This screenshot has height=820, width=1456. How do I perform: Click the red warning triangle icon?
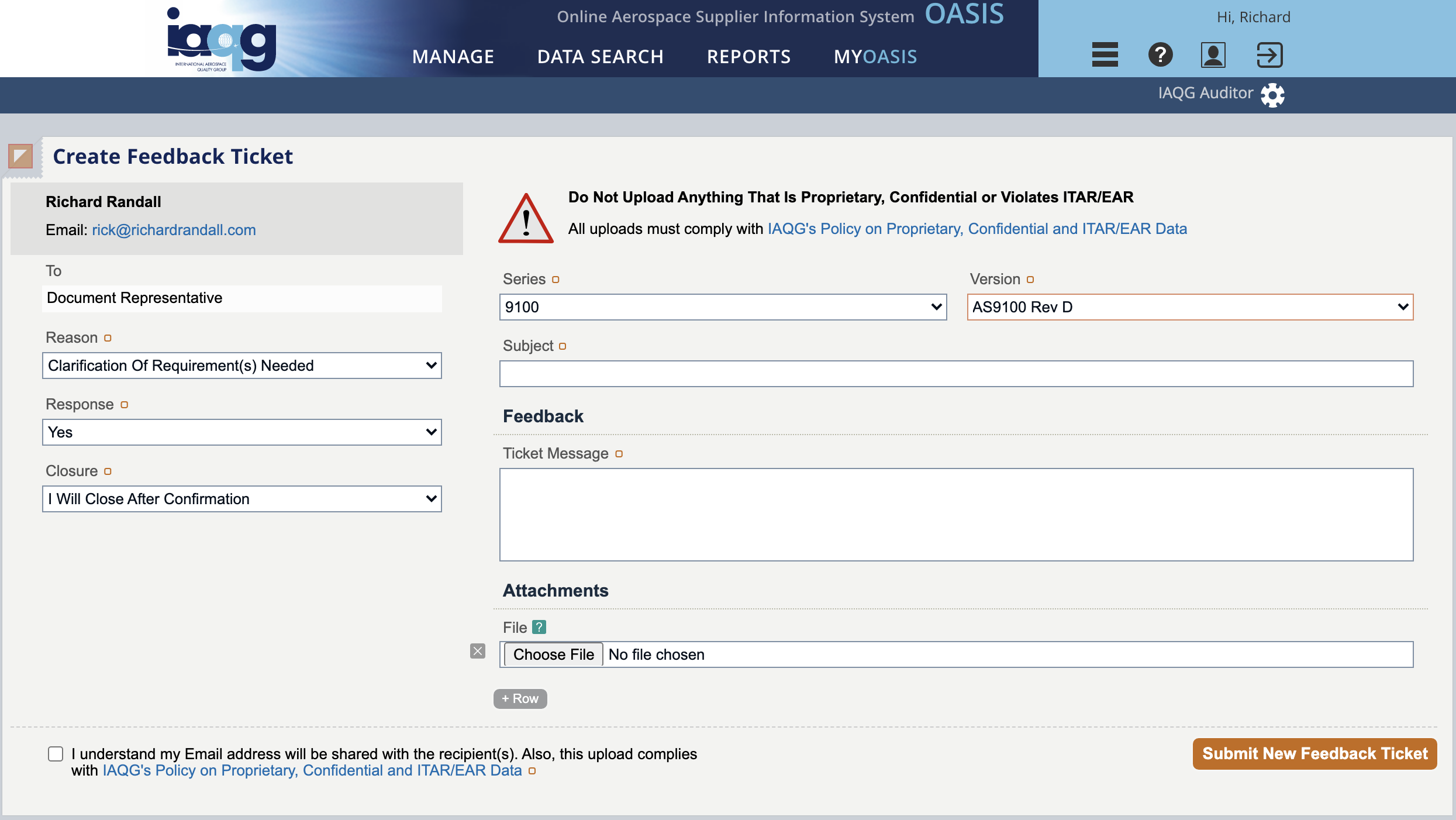coord(526,218)
